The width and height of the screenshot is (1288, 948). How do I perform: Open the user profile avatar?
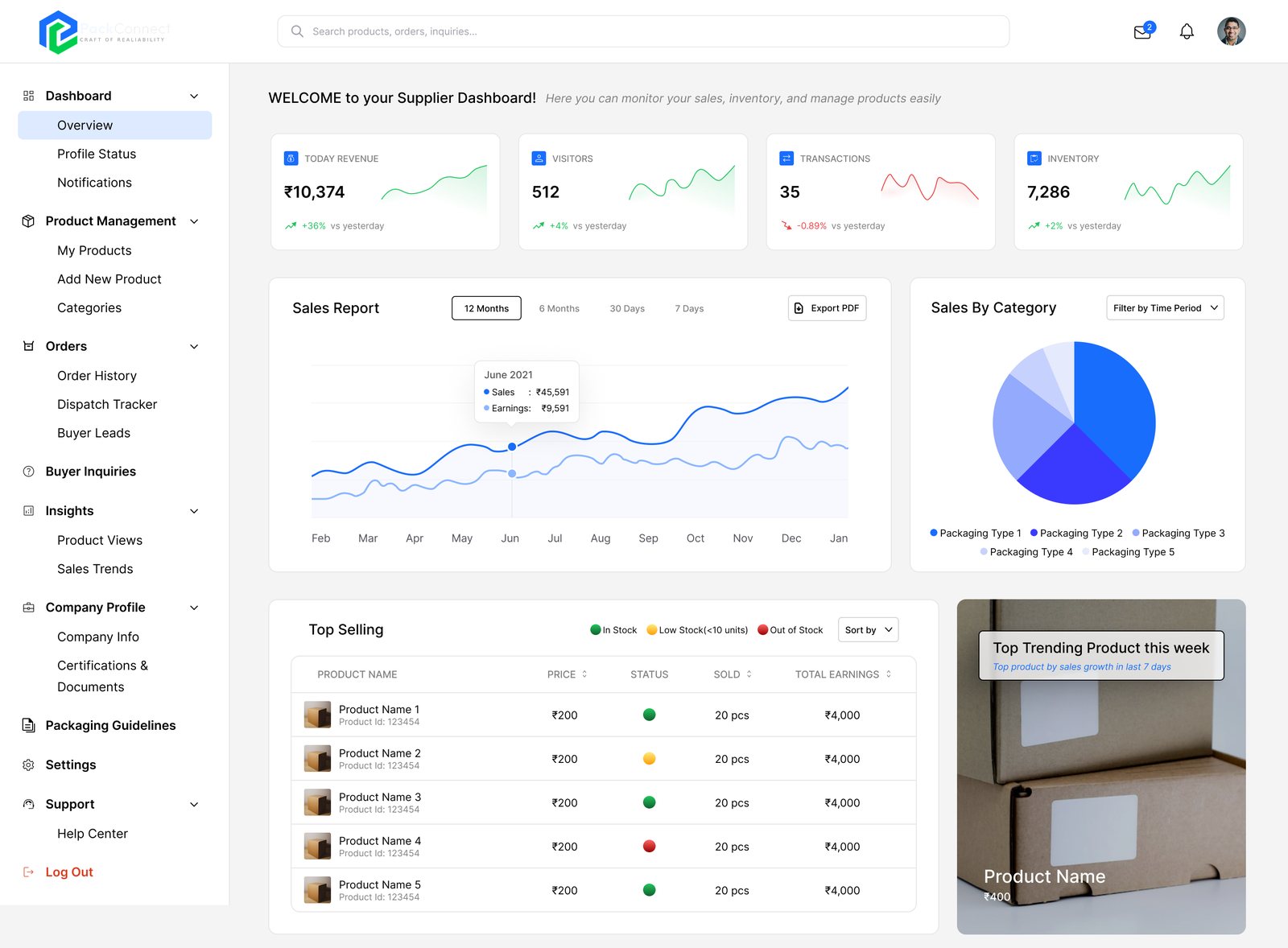1231,31
